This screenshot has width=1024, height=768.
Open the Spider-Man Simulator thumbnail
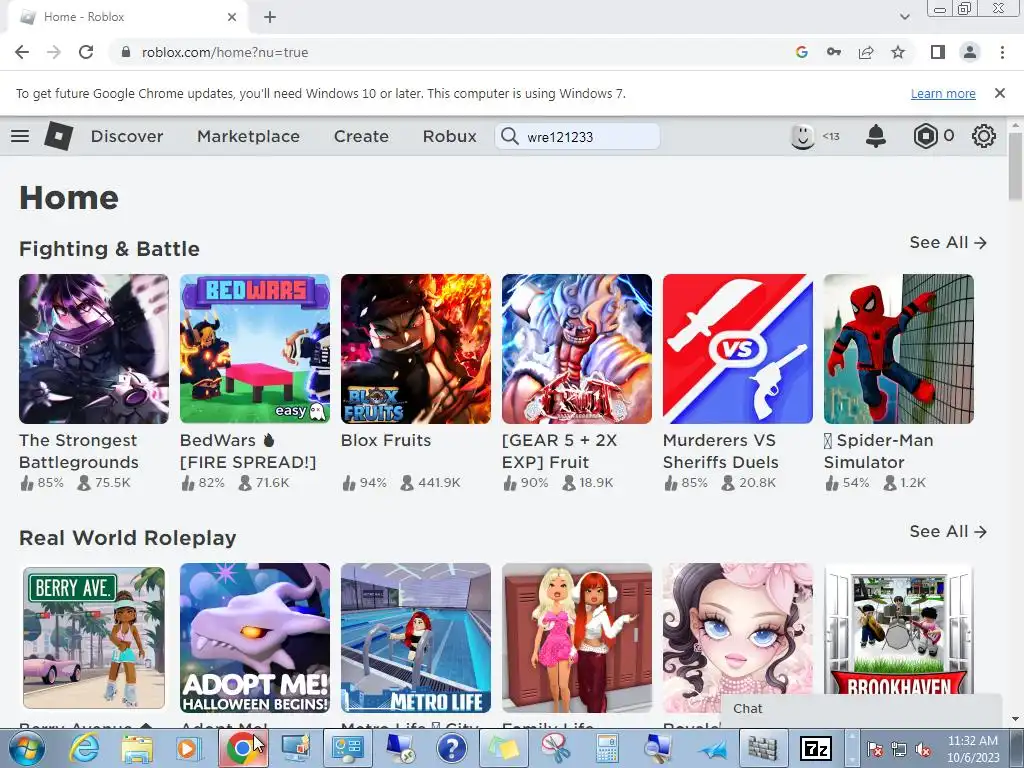point(899,349)
